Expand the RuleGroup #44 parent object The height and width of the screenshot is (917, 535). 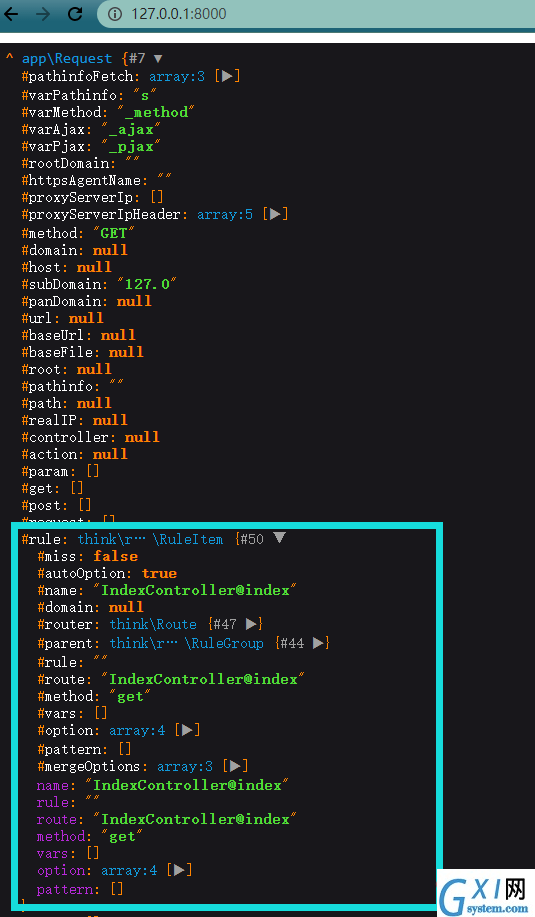[318, 643]
